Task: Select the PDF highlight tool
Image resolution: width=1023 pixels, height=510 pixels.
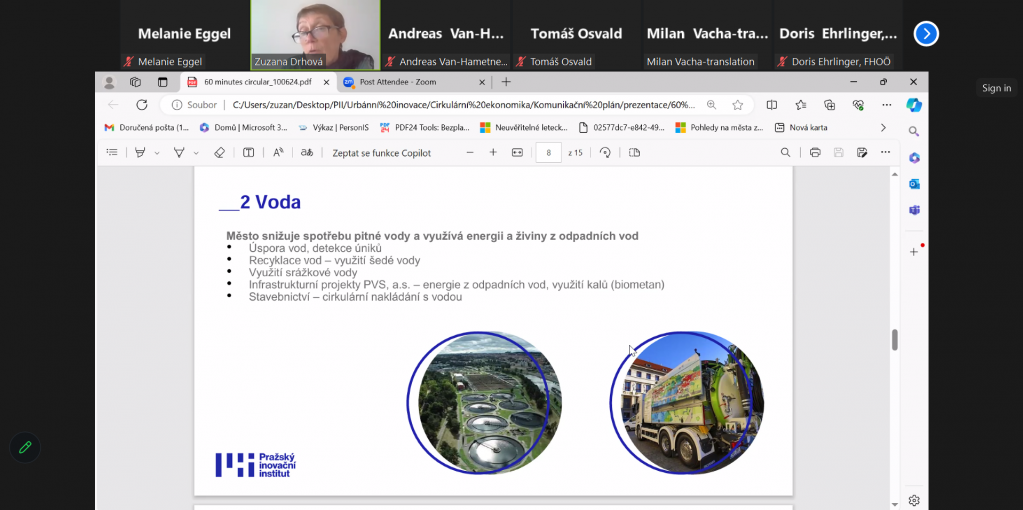Action: coord(140,153)
